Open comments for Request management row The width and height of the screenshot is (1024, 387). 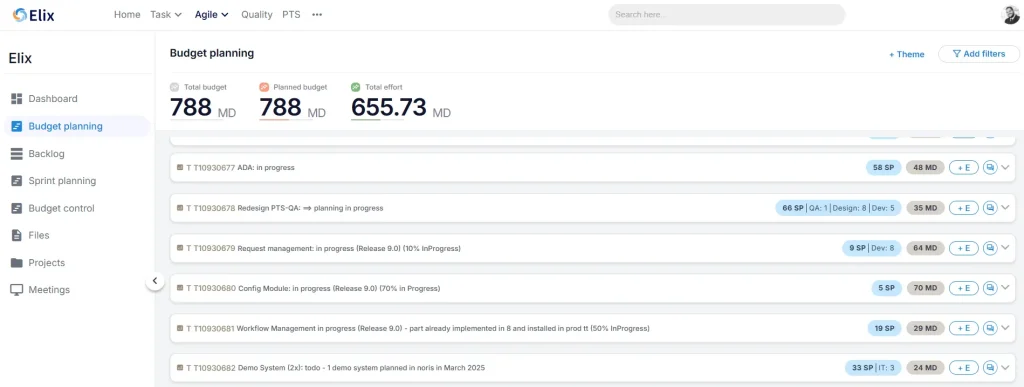pyautogui.click(x=990, y=248)
